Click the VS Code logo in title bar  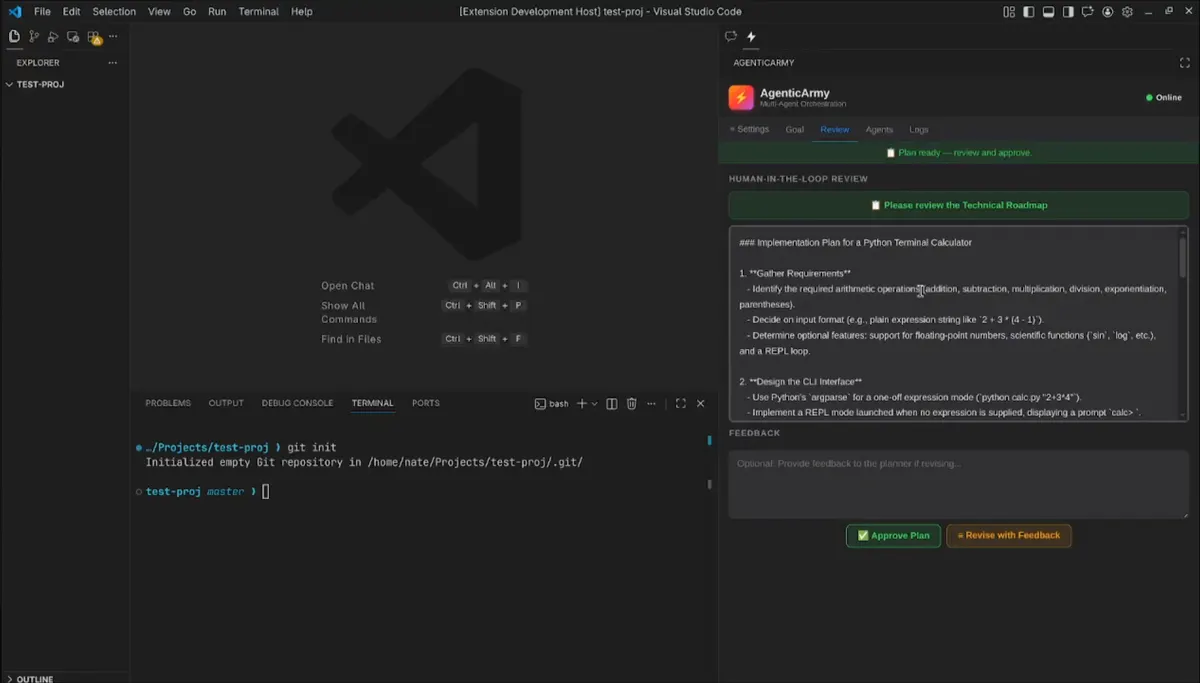[x=14, y=12]
